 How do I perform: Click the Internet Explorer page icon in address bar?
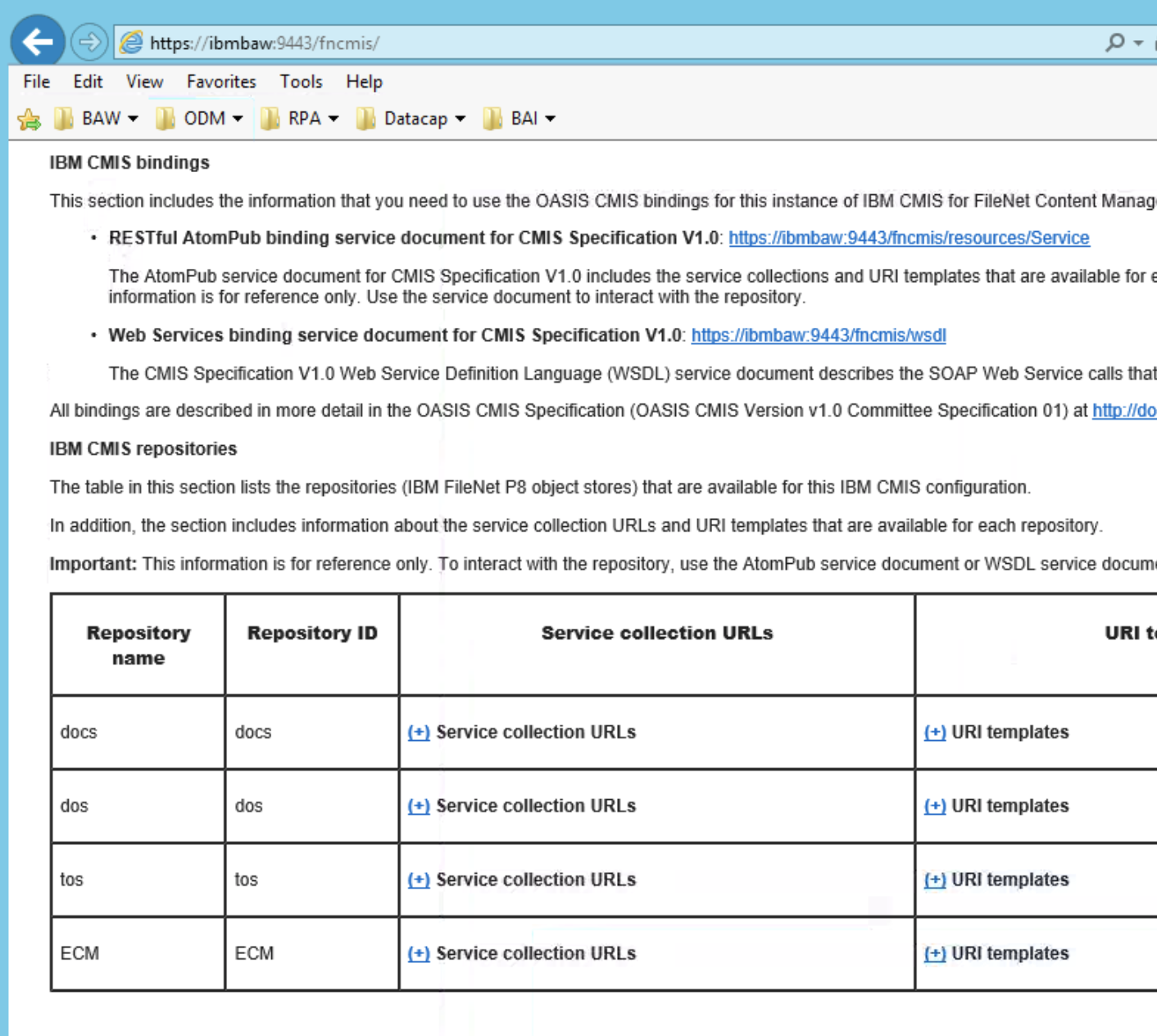(131, 43)
